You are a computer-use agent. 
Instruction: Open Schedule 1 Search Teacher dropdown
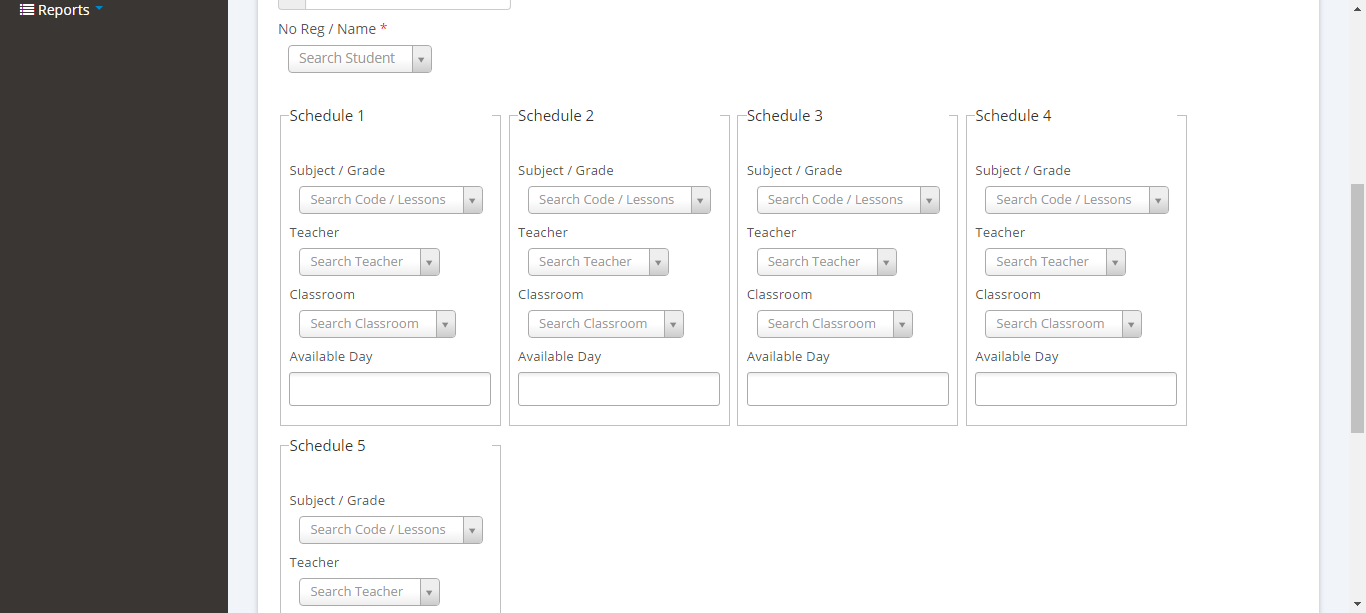pyautogui.click(x=368, y=262)
